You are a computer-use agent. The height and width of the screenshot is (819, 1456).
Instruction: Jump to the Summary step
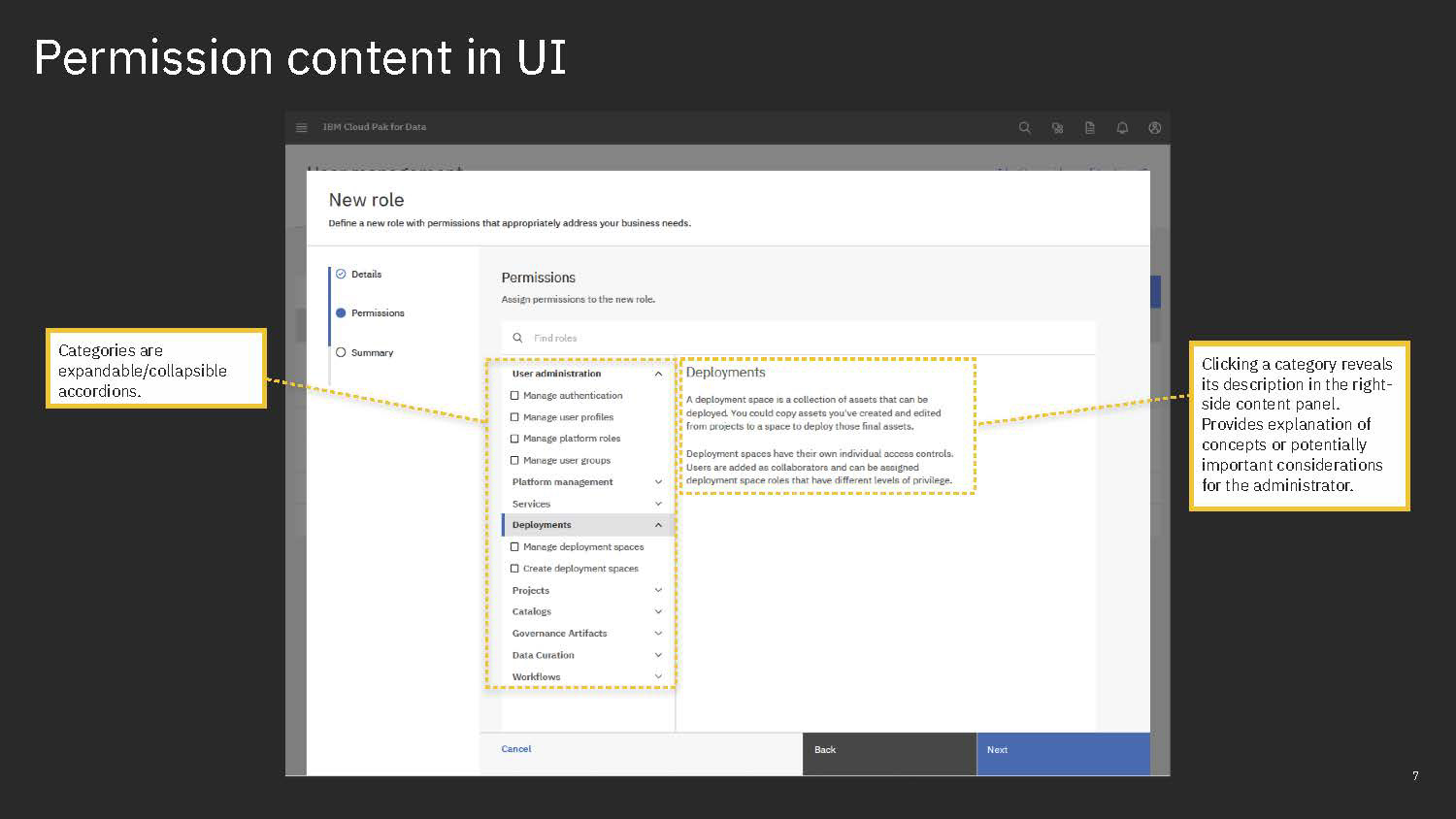(x=364, y=353)
